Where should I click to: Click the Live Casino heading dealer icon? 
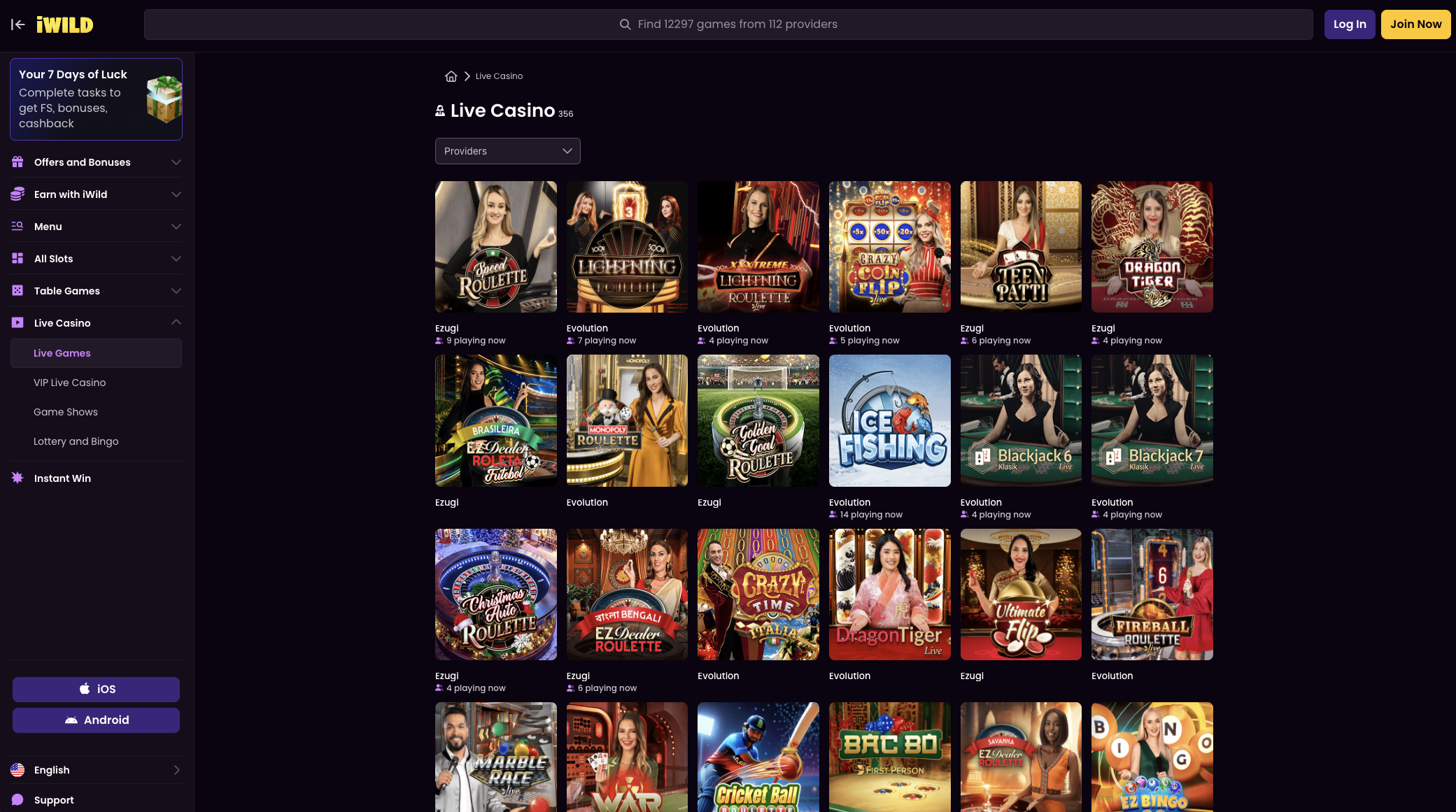pos(440,111)
